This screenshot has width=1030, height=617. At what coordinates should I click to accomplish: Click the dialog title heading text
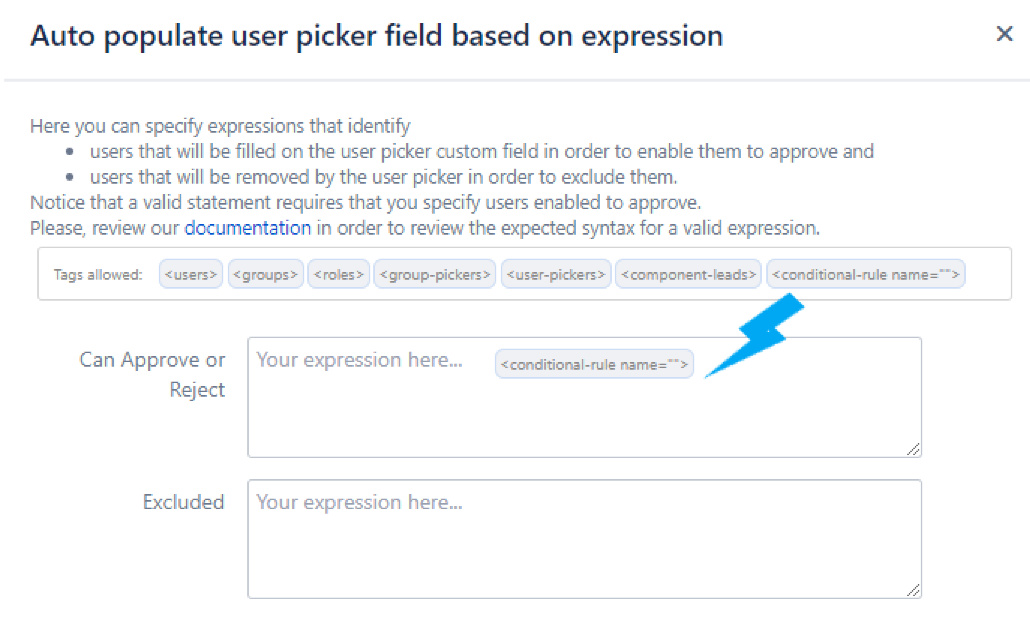[x=376, y=36]
